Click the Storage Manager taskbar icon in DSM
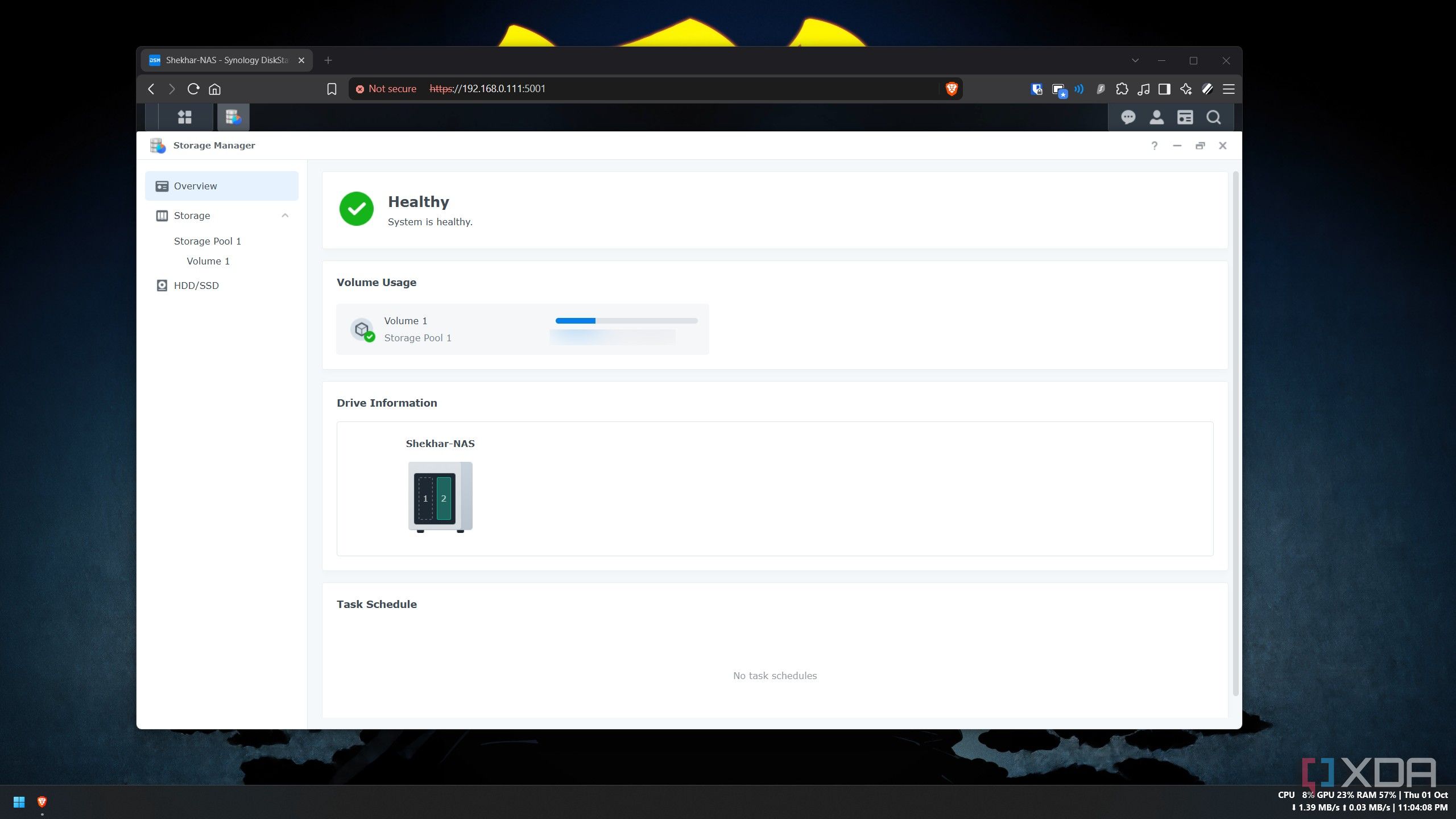 233,117
